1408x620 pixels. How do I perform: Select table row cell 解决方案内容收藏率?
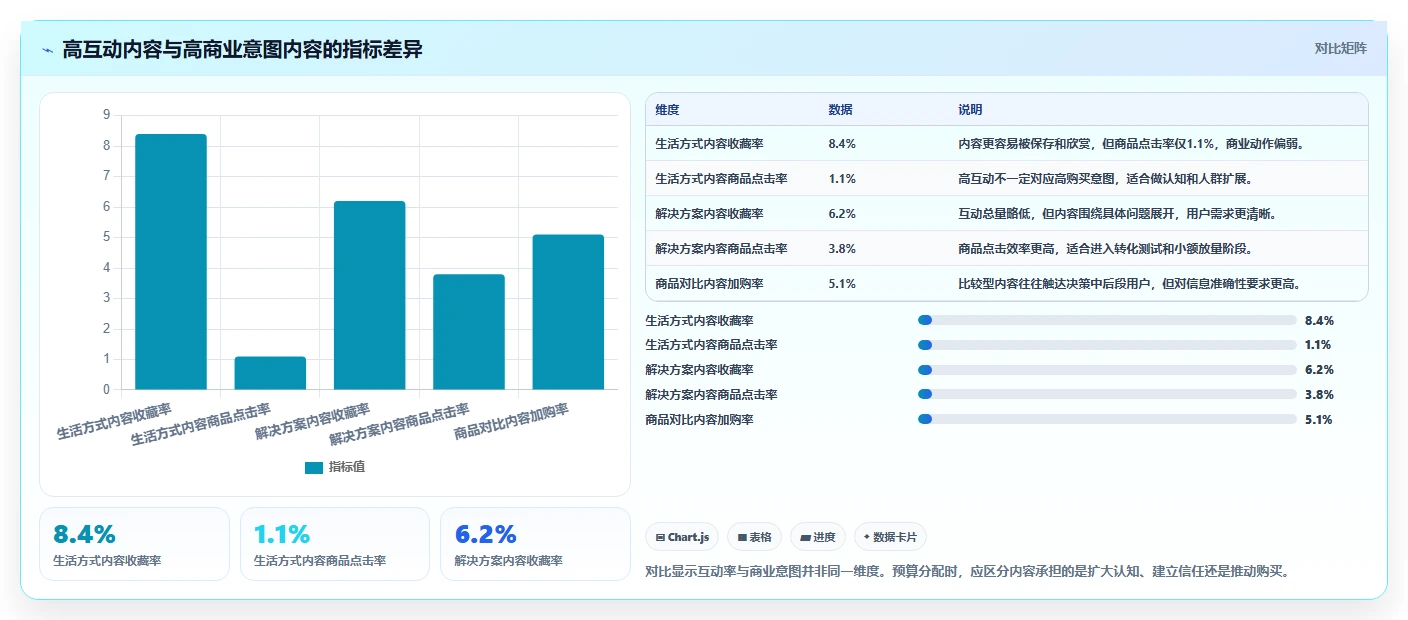(709, 214)
